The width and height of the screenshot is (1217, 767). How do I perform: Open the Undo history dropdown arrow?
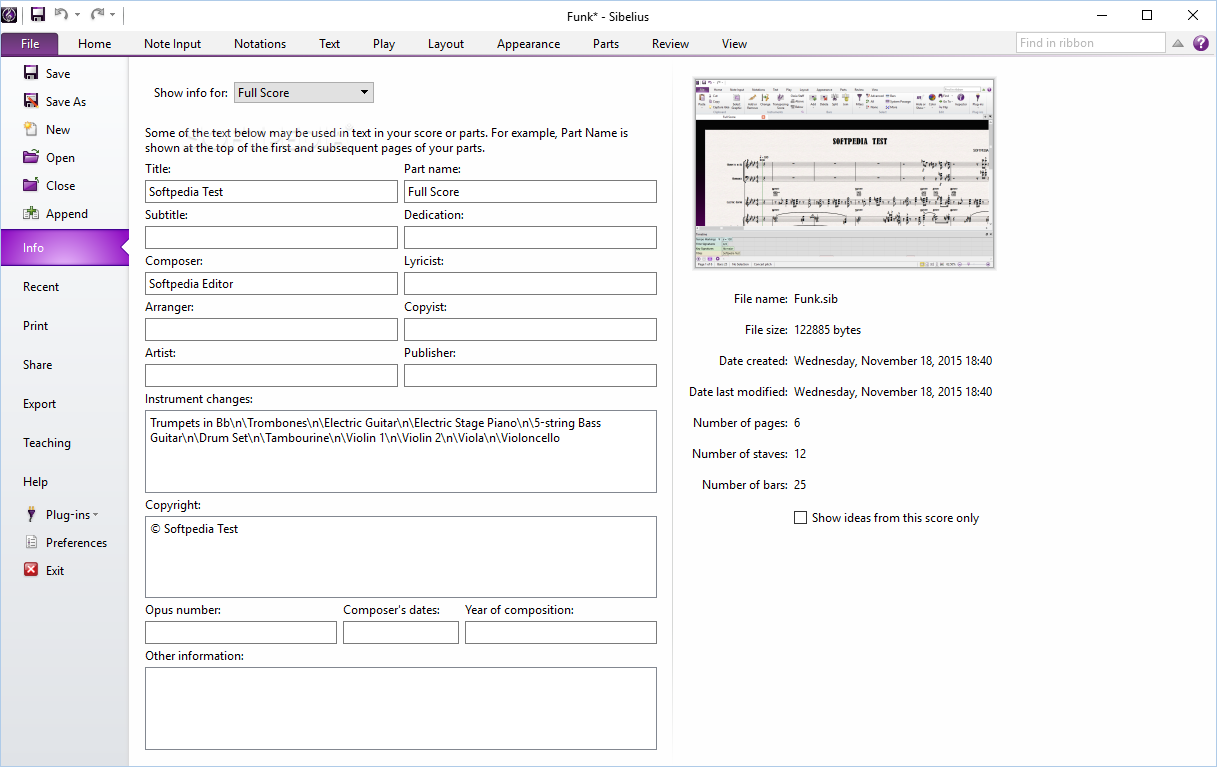point(77,15)
